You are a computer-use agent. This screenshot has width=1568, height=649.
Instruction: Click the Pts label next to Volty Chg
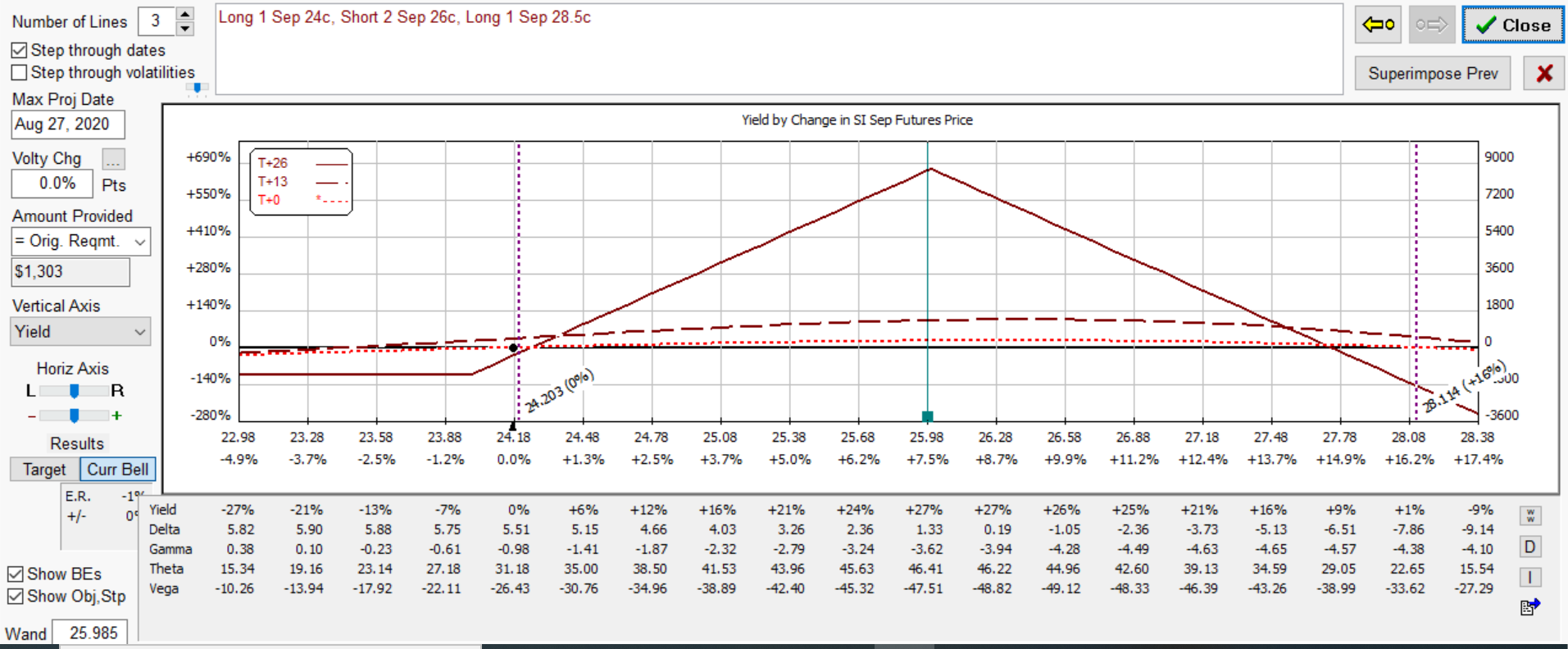pyautogui.click(x=114, y=185)
